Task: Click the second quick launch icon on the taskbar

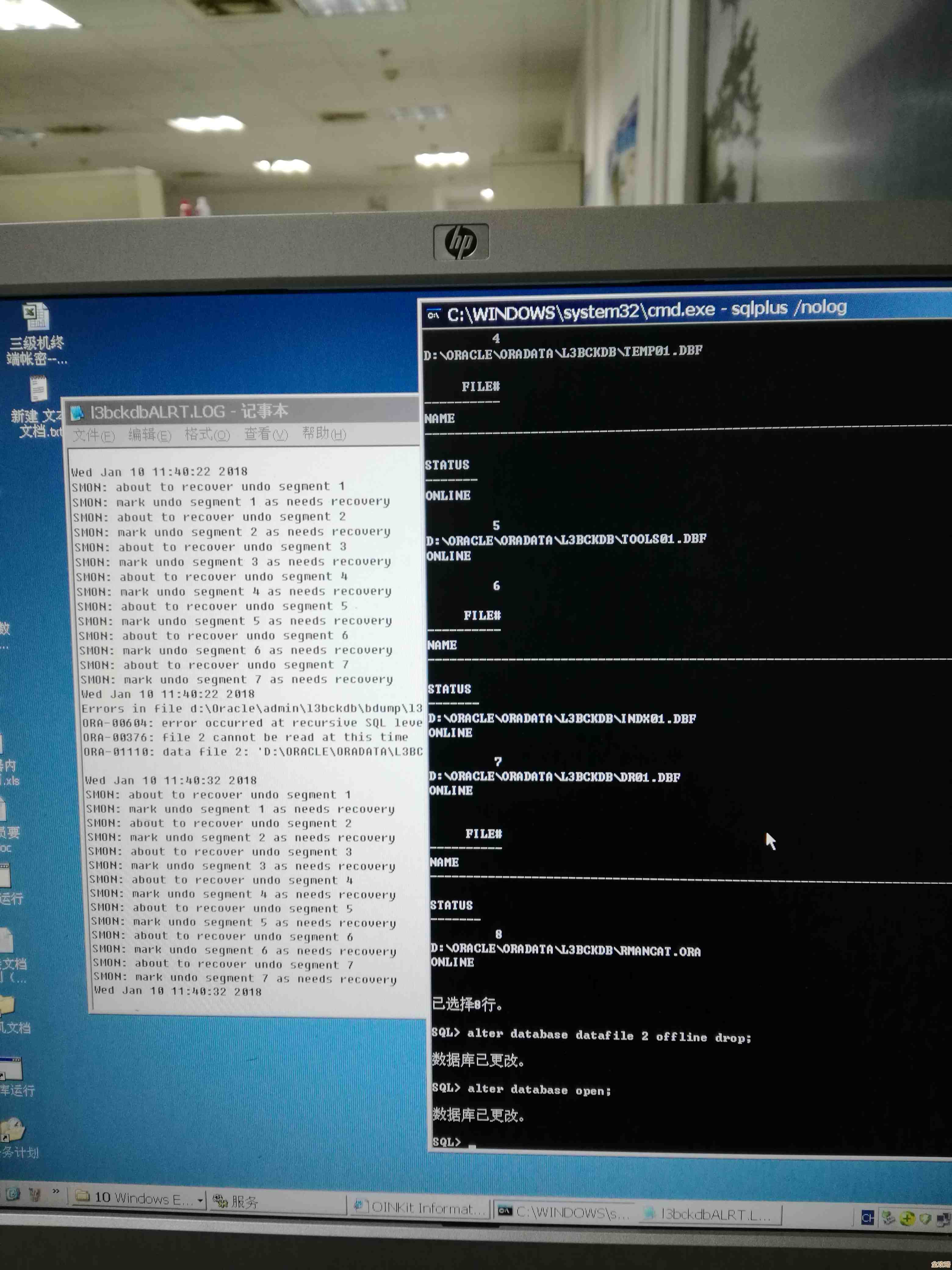Action: (x=34, y=1195)
